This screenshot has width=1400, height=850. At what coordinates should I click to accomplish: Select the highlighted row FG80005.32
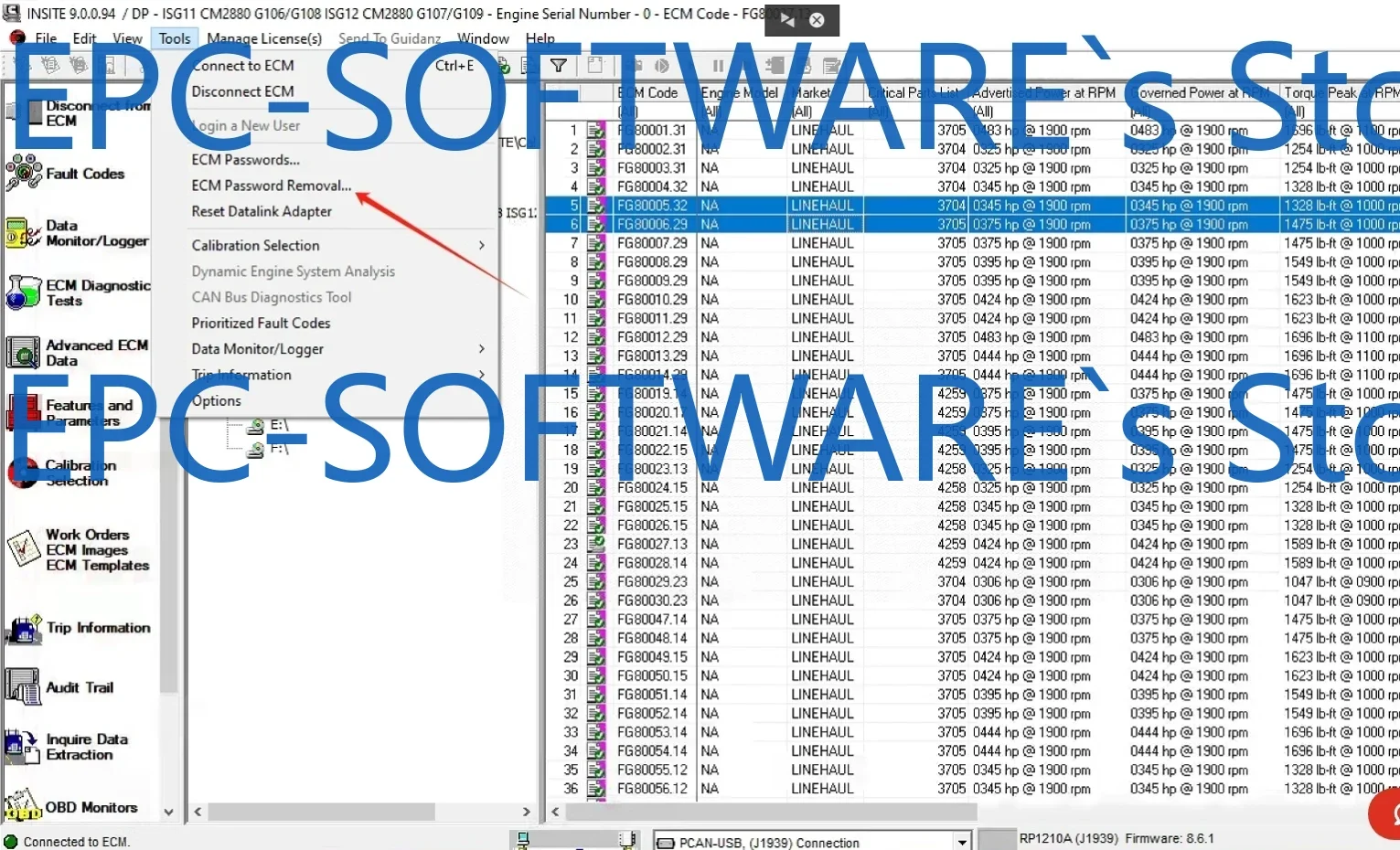972,206
